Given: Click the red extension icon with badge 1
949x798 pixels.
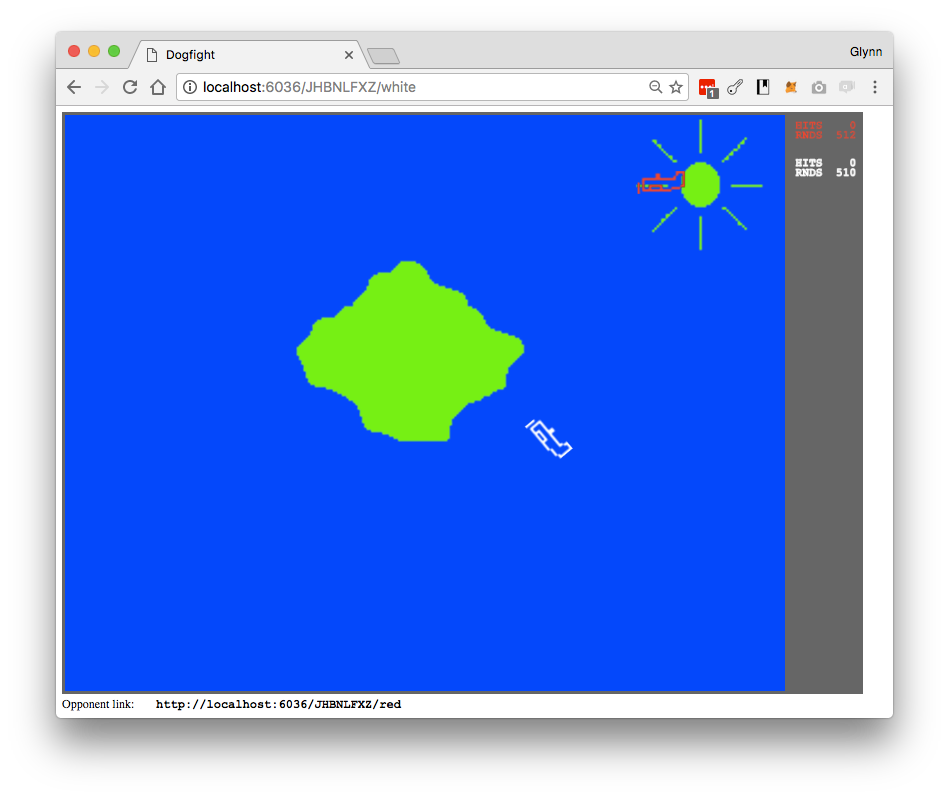Looking at the screenshot, I should tap(707, 87).
